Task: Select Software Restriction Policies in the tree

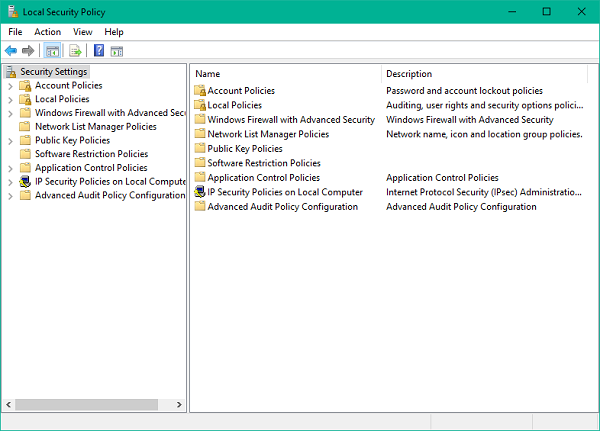Action: (x=90, y=154)
